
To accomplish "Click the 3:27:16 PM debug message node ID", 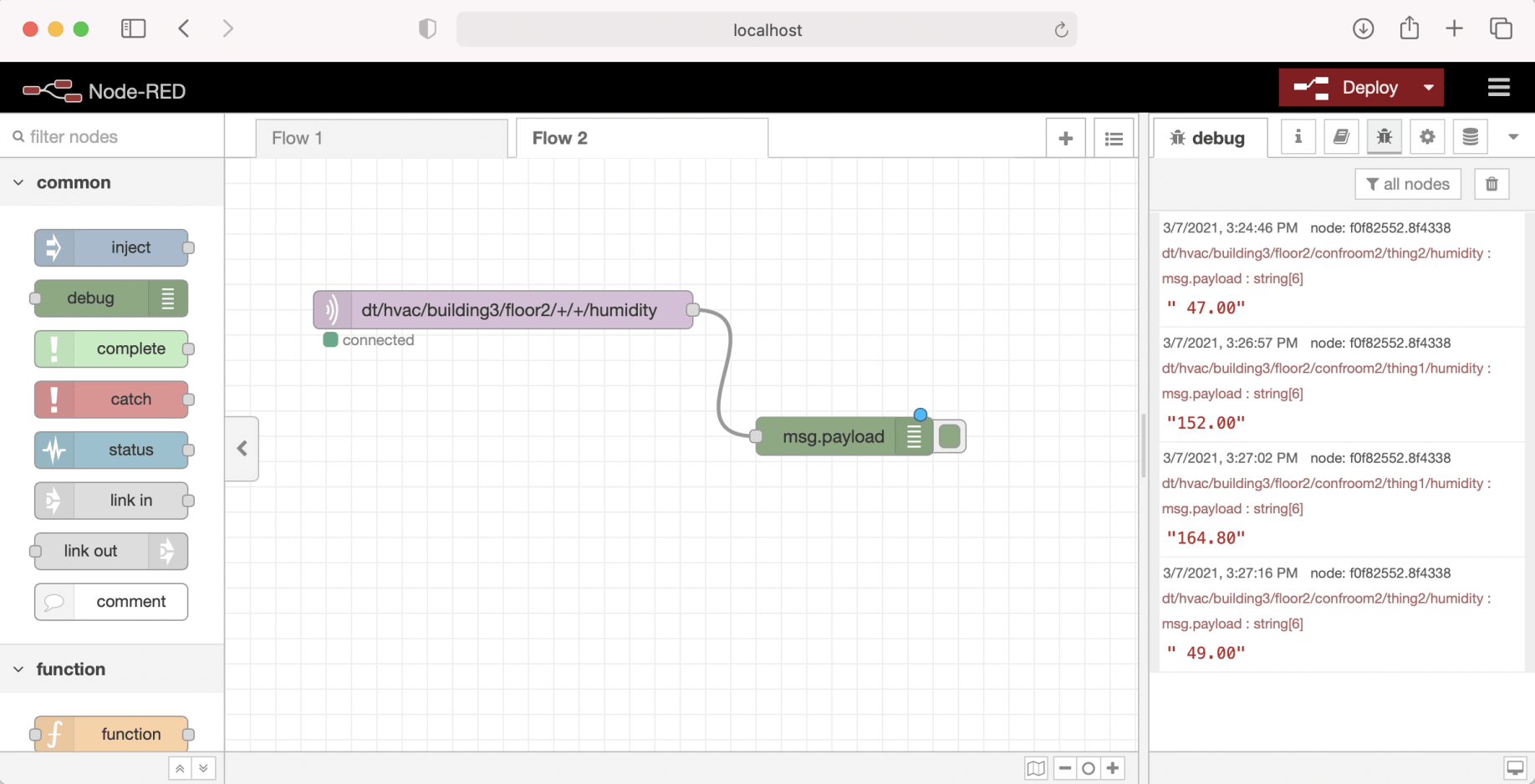I will click(1380, 573).
